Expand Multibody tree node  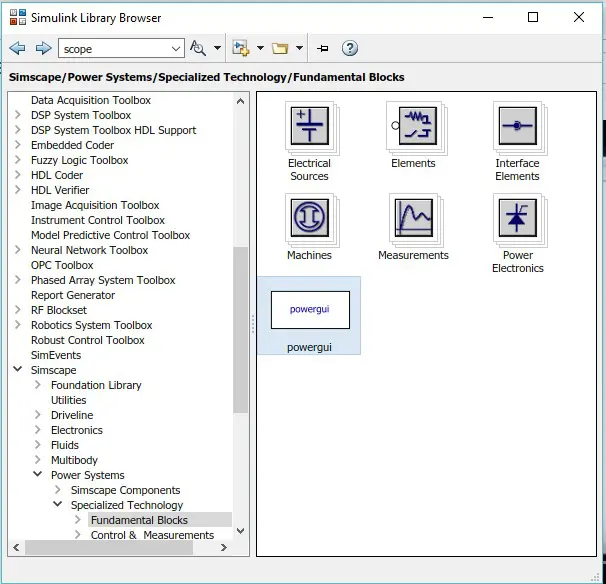(x=38, y=460)
